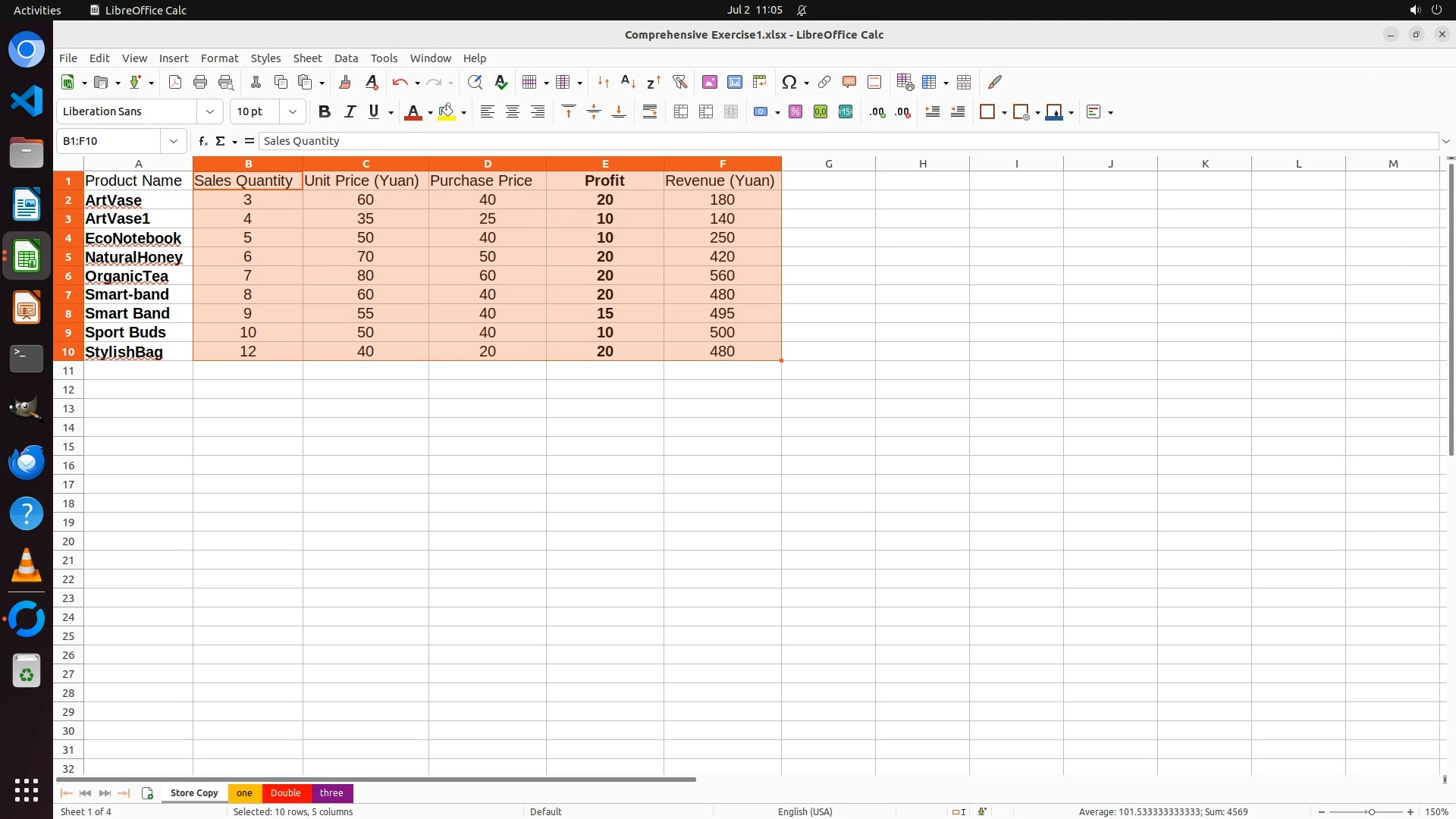
Task: Switch to the Double sheet tab
Action: click(x=286, y=792)
